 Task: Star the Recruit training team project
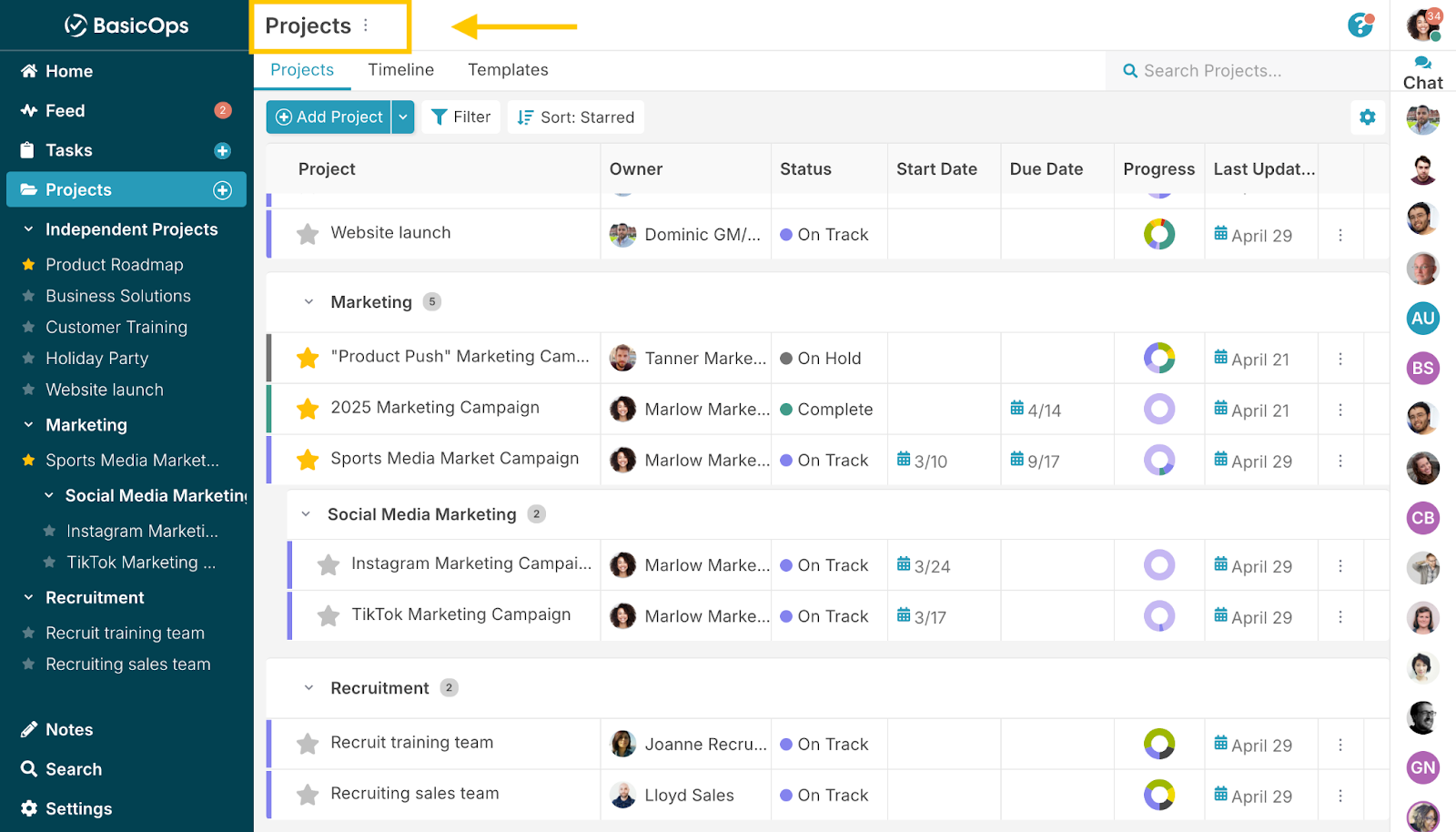(308, 744)
